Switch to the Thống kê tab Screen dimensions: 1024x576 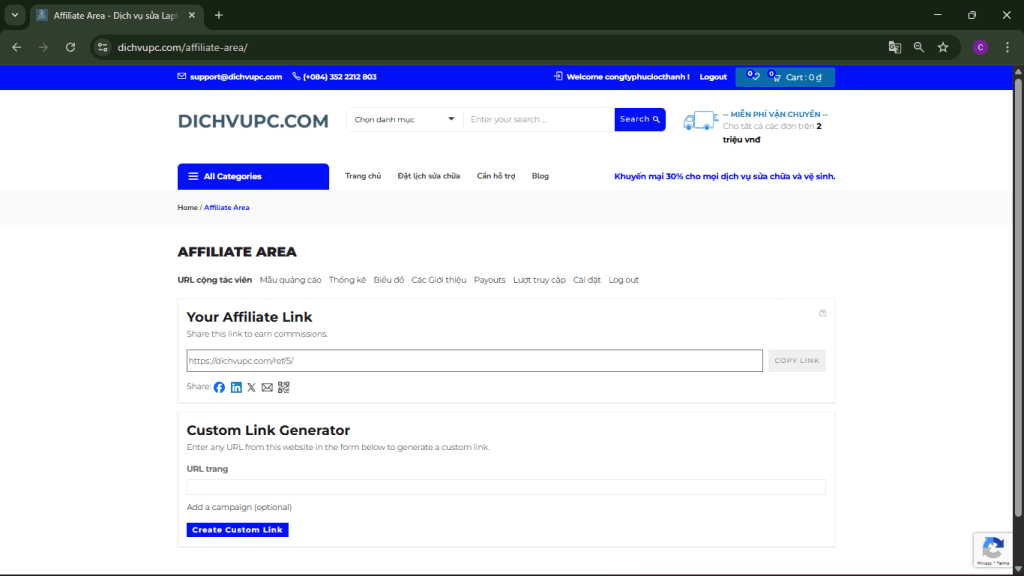coord(347,280)
